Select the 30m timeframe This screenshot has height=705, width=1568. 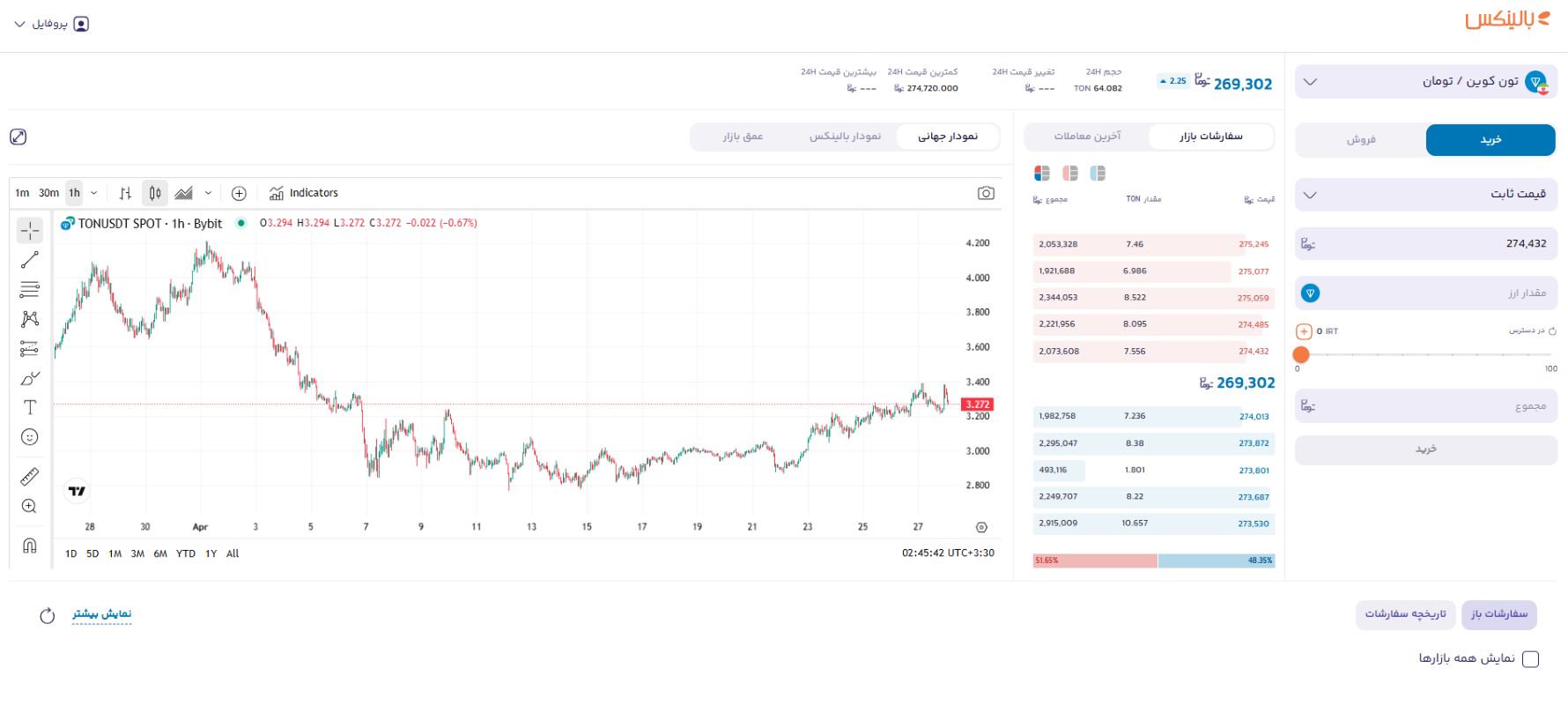pos(49,193)
